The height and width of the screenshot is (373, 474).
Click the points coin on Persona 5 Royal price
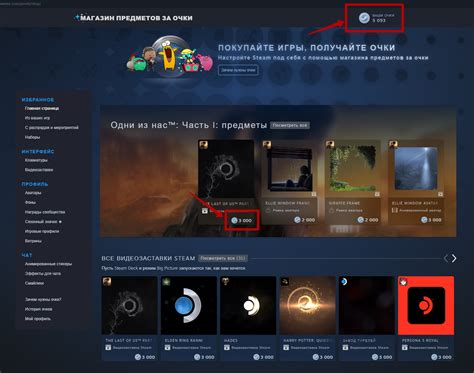[x=434, y=357]
